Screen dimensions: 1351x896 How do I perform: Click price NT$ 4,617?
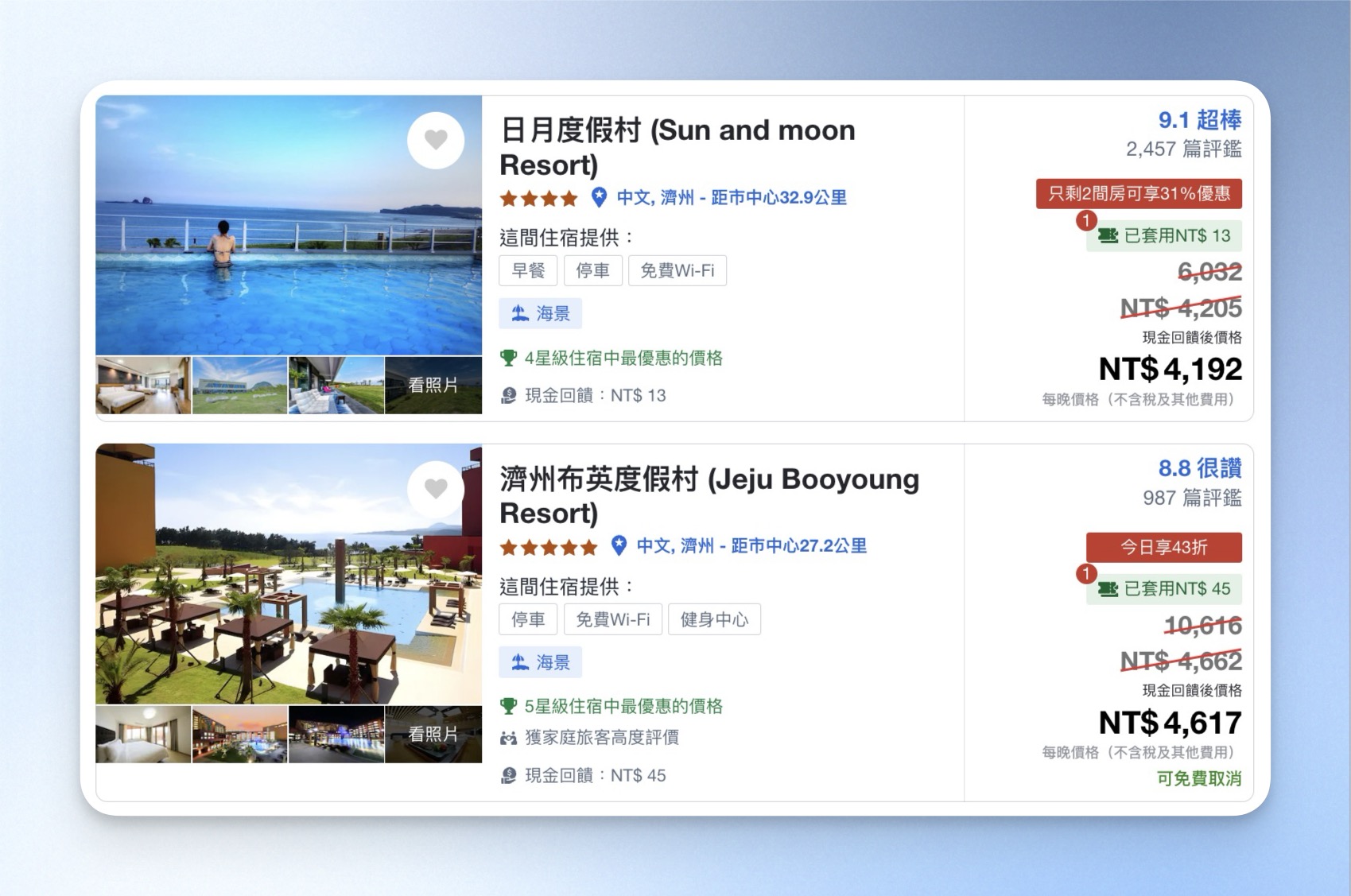click(x=1170, y=723)
